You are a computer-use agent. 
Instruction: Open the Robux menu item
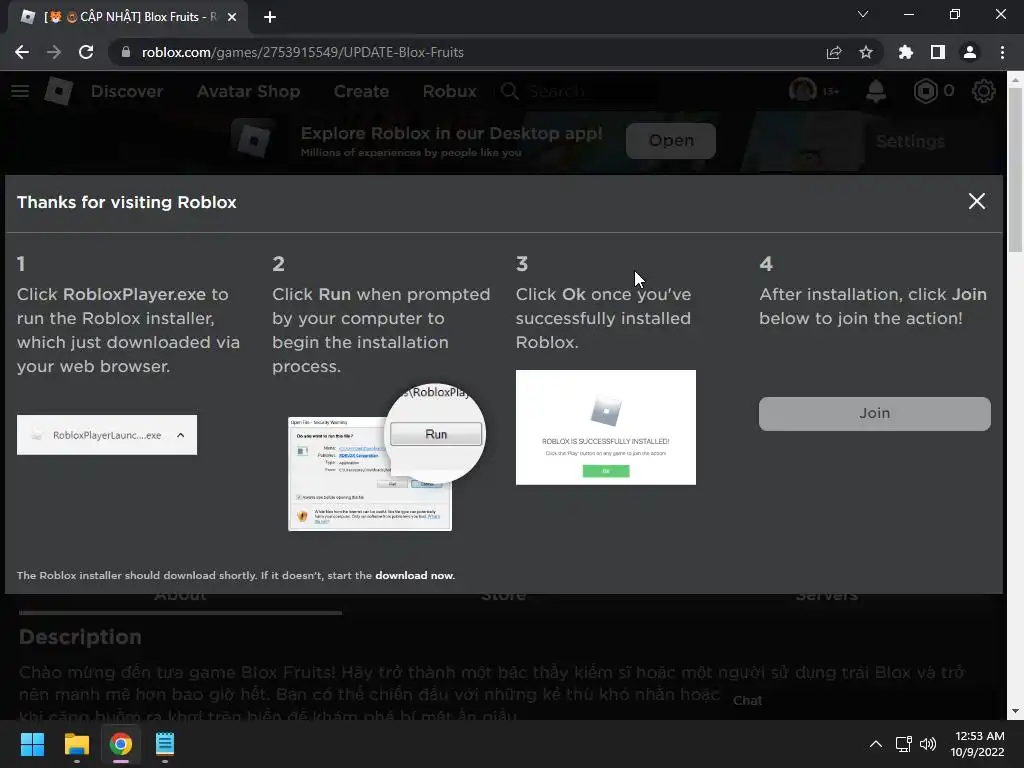click(449, 91)
